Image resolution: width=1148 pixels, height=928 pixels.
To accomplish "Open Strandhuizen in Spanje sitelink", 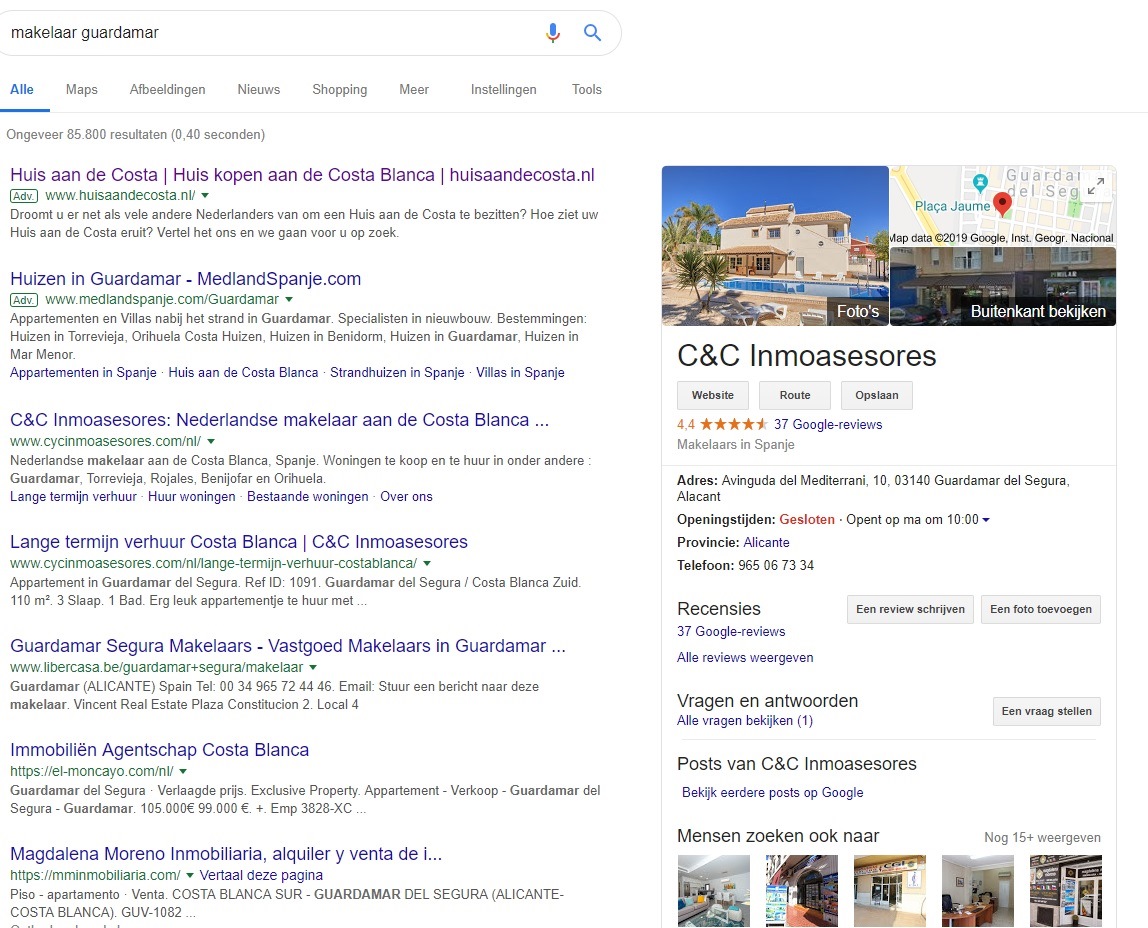I will click(397, 373).
